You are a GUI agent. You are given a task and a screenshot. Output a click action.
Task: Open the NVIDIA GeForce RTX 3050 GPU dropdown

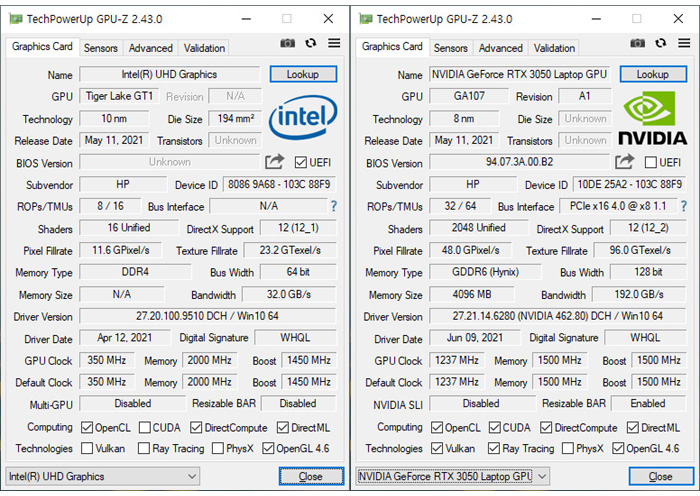click(x=452, y=476)
